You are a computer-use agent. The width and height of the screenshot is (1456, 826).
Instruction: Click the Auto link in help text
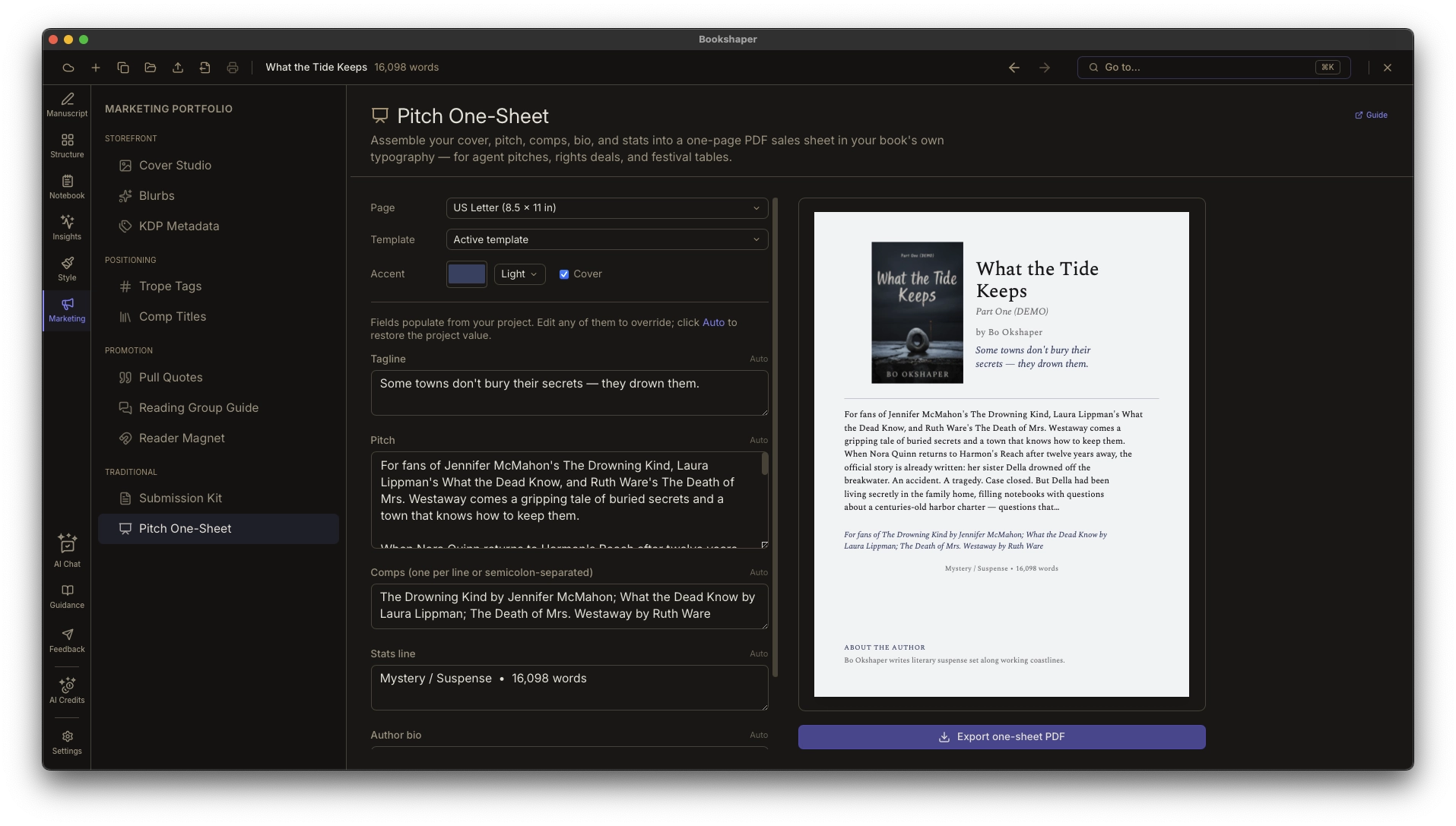pyautogui.click(x=713, y=323)
